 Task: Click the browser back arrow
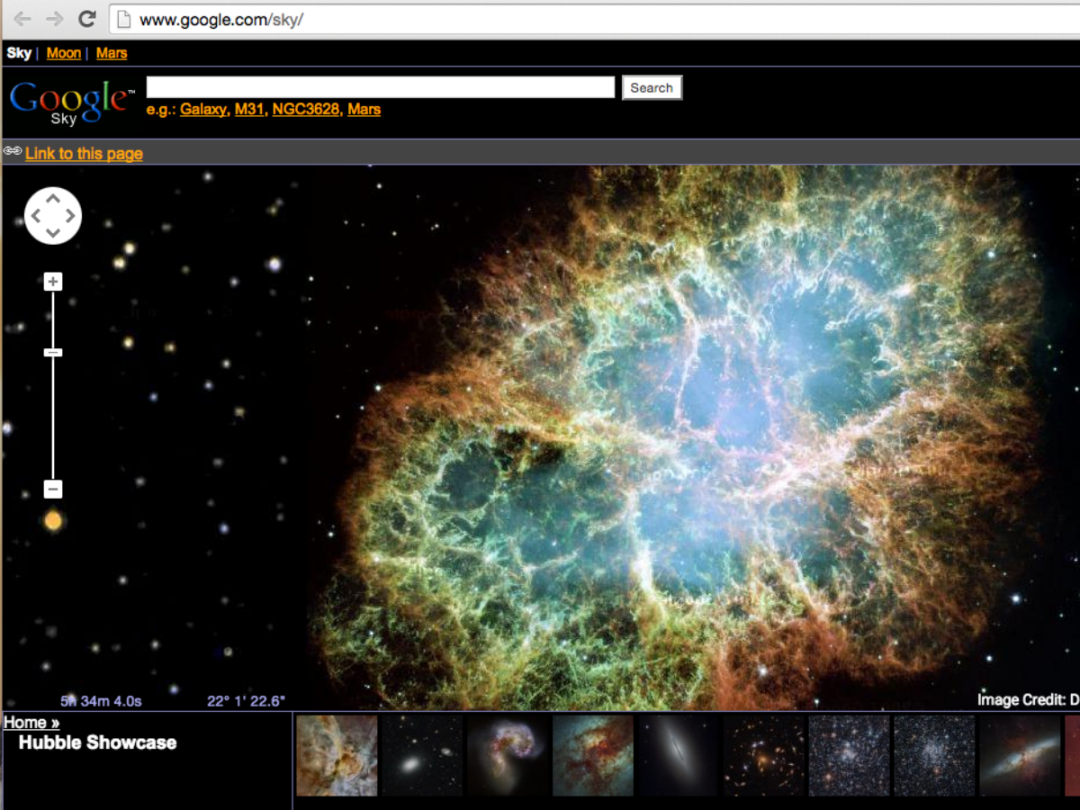click(x=22, y=18)
